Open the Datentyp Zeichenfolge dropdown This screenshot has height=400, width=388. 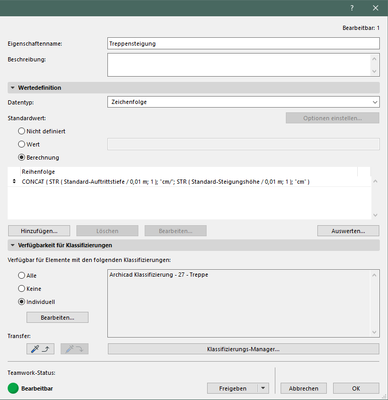[x=243, y=102]
